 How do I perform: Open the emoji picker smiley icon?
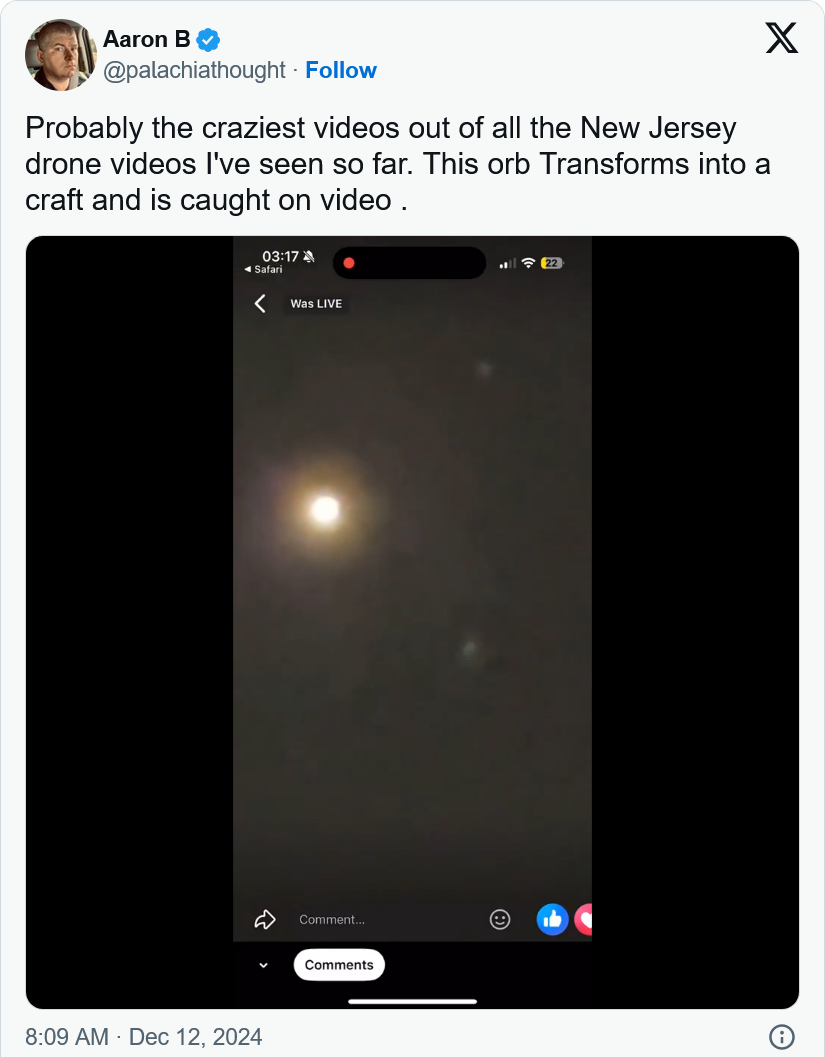[x=500, y=919]
